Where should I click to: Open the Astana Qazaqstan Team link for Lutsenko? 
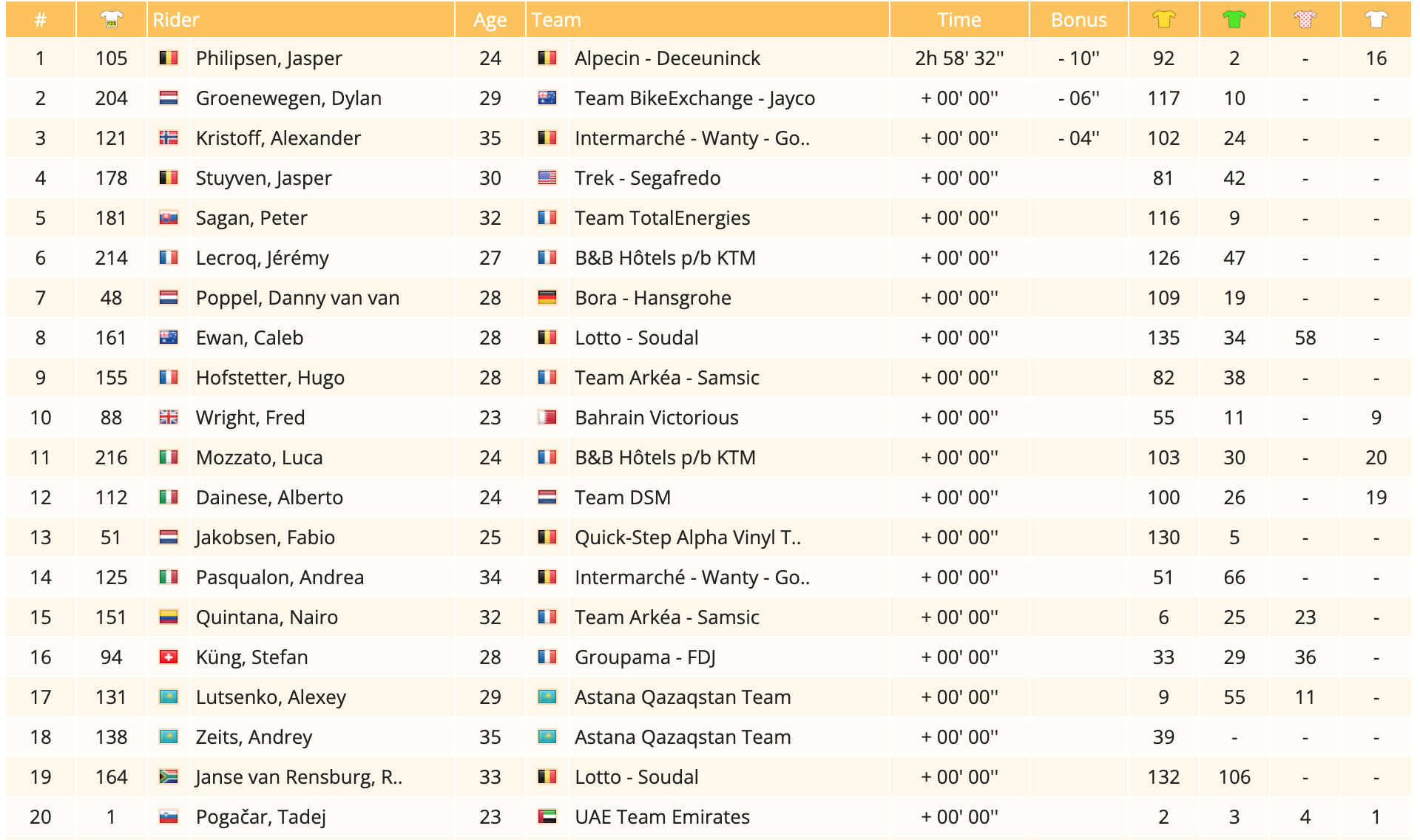(x=683, y=697)
